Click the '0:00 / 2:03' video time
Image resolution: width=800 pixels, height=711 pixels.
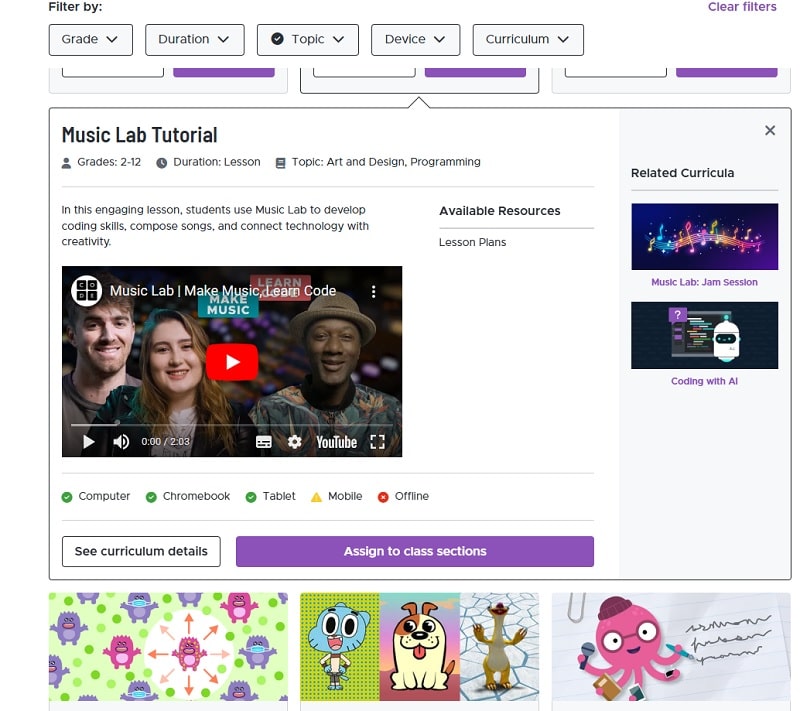click(165, 442)
